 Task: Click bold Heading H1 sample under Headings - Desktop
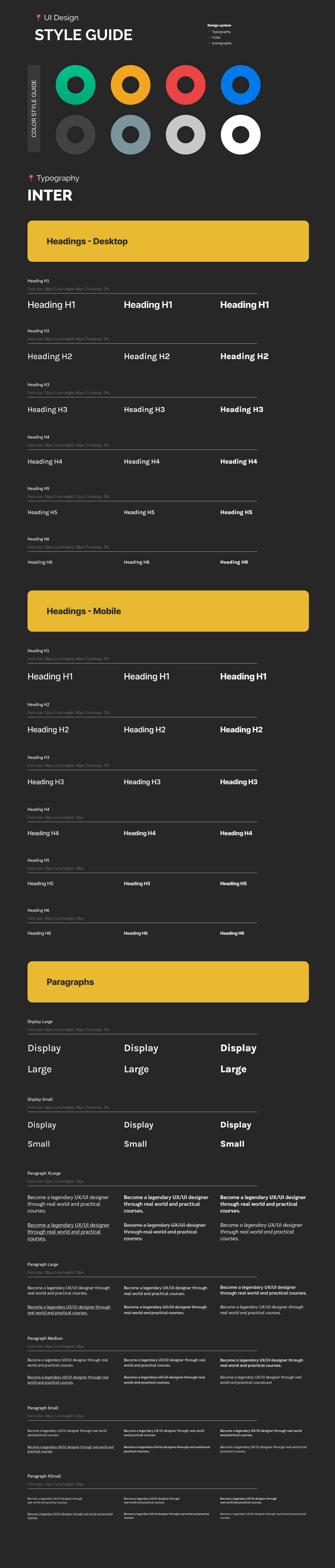(x=244, y=305)
